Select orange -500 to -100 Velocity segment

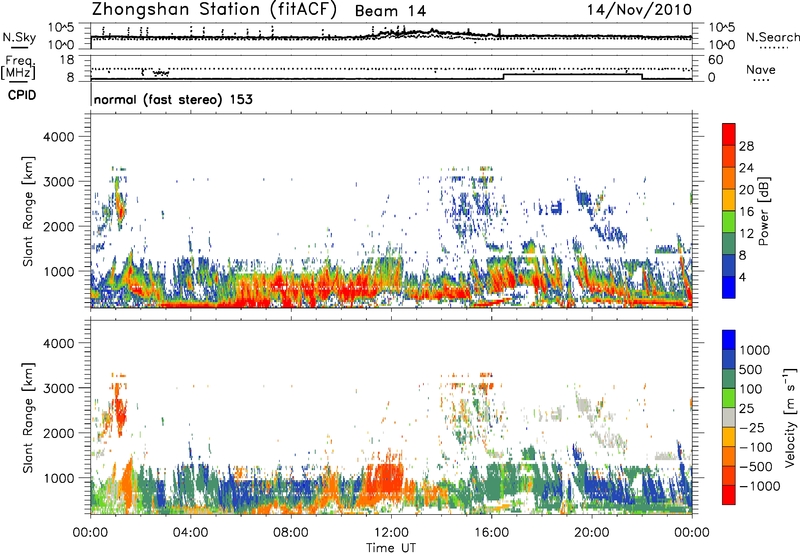(x=729, y=457)
